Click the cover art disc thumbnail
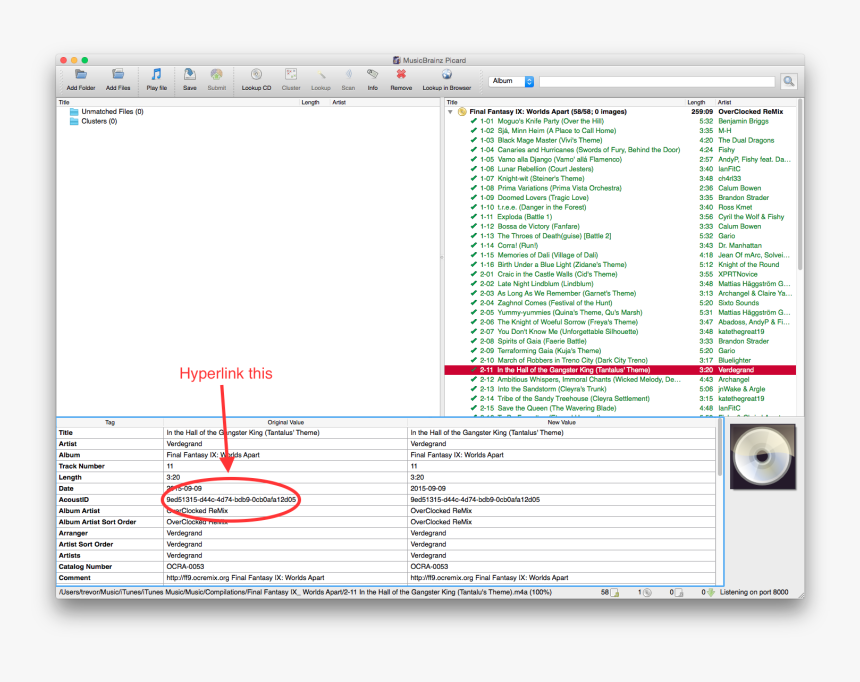The image size is (860, 682). [x=762, y=456]
